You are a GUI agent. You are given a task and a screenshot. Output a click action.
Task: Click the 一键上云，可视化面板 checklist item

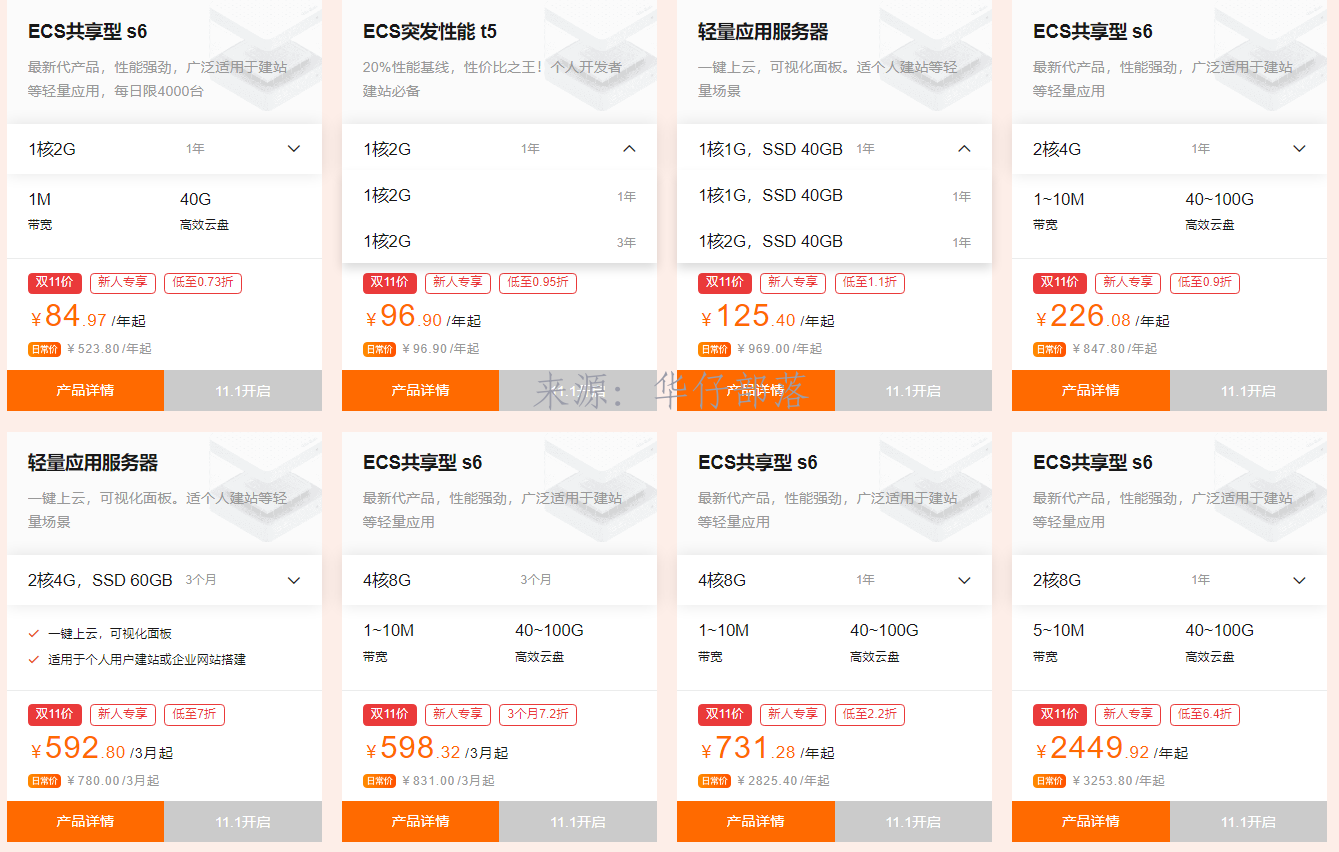coord(110,634)
